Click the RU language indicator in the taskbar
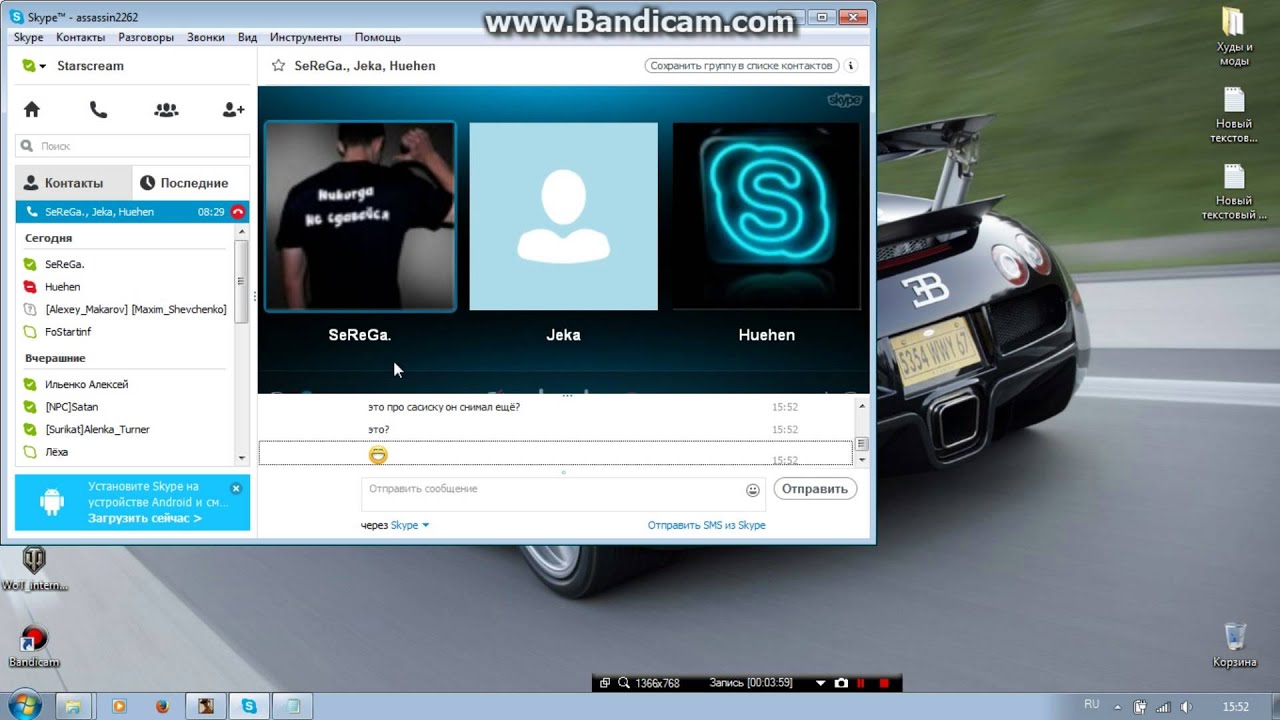This screenshot has height=720, width=1280. click(1092, 705)
